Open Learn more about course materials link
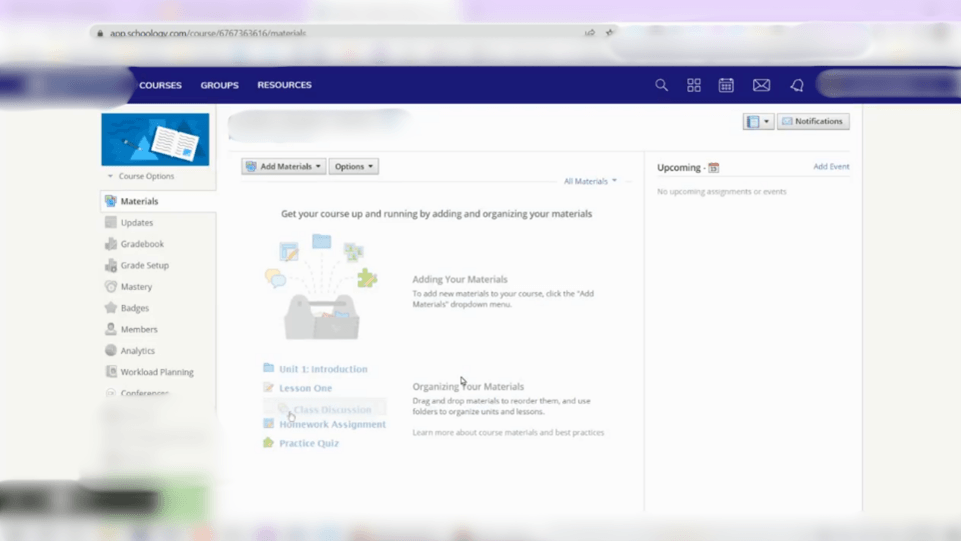Screen dimensions: 961x541 (x=508, y=433)
